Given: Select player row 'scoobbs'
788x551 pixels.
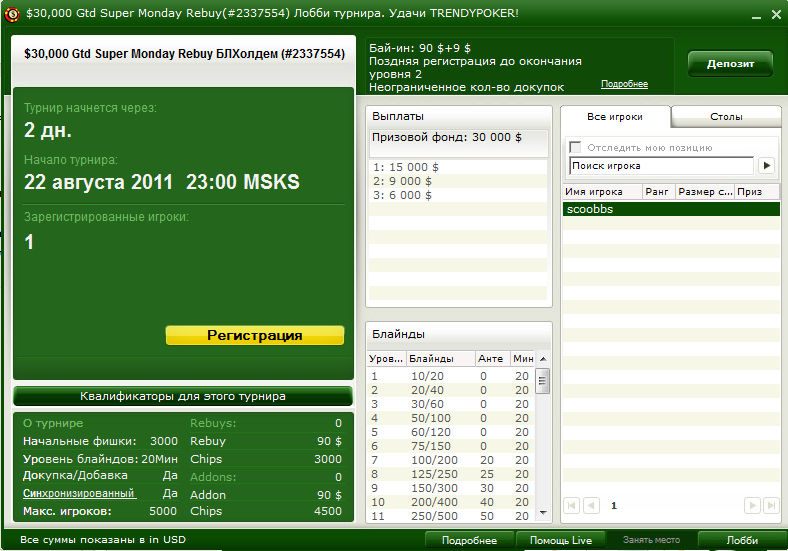Looking at the screenshot, I should [x=671, y=209].
